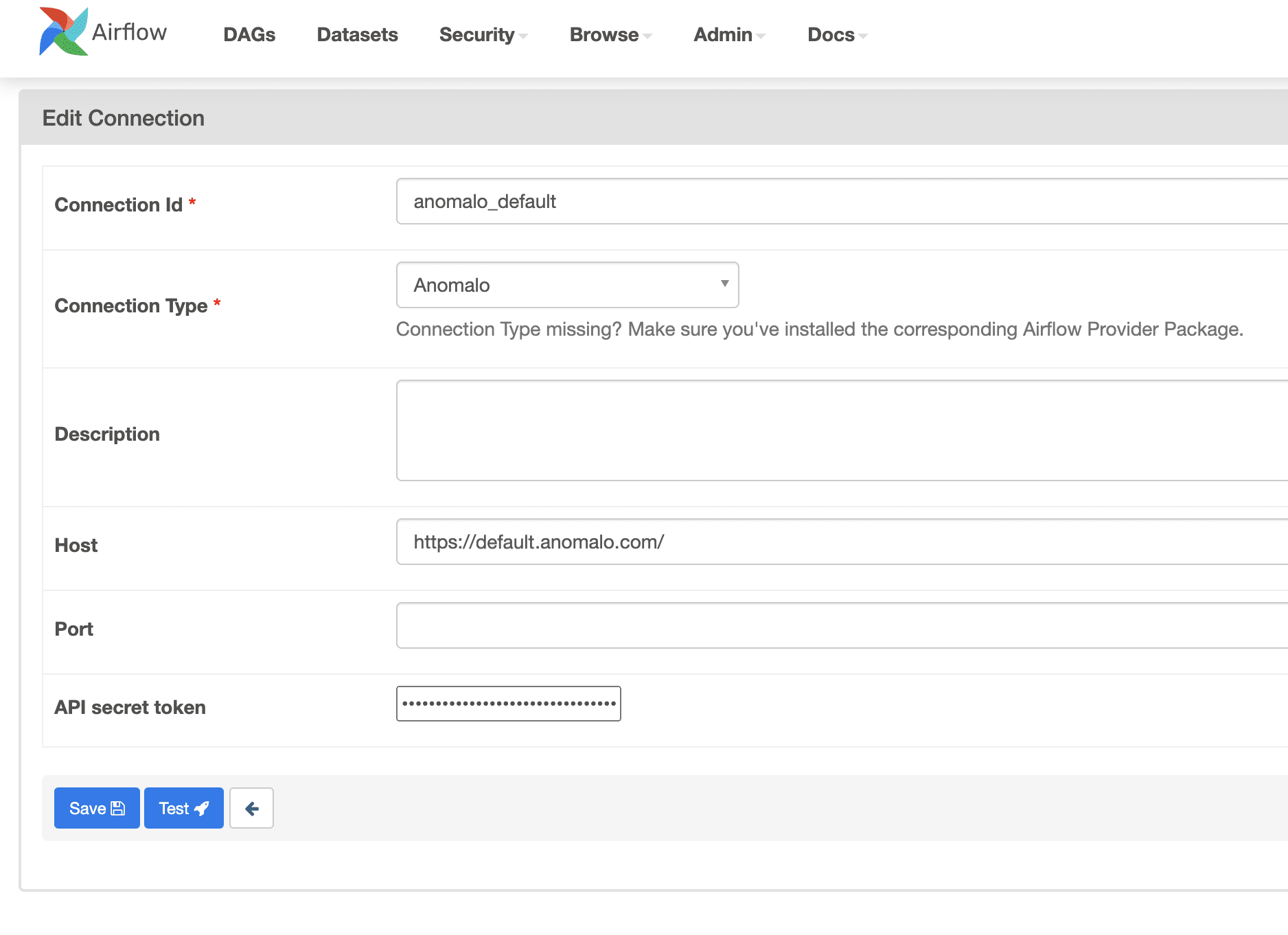Test the Anomalo connection
Viewport: 1288px width, 935px height.
[x=183, y=808]
